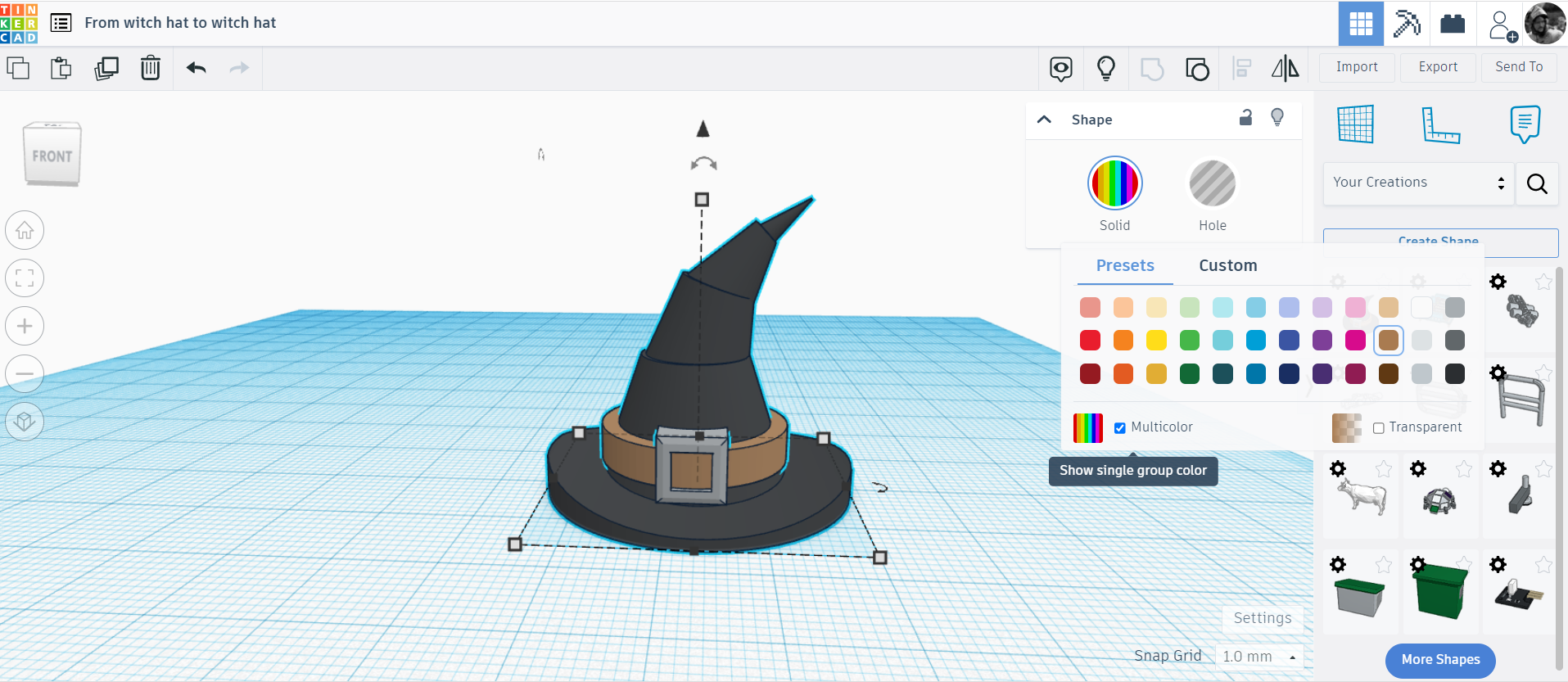Click the More Shapes button
Image resolution: width=1568 pixels, height=682 pixels.
point(1440,660)
